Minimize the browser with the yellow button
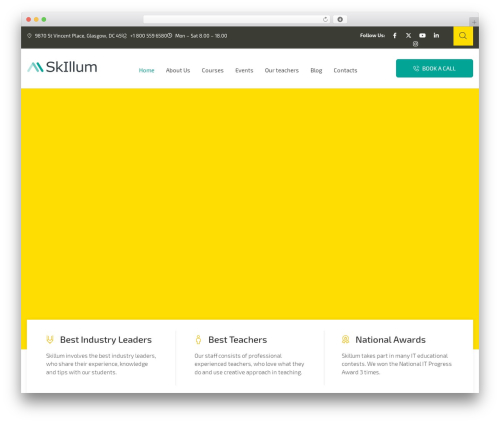500x423 pixels. tap(36, 19)
